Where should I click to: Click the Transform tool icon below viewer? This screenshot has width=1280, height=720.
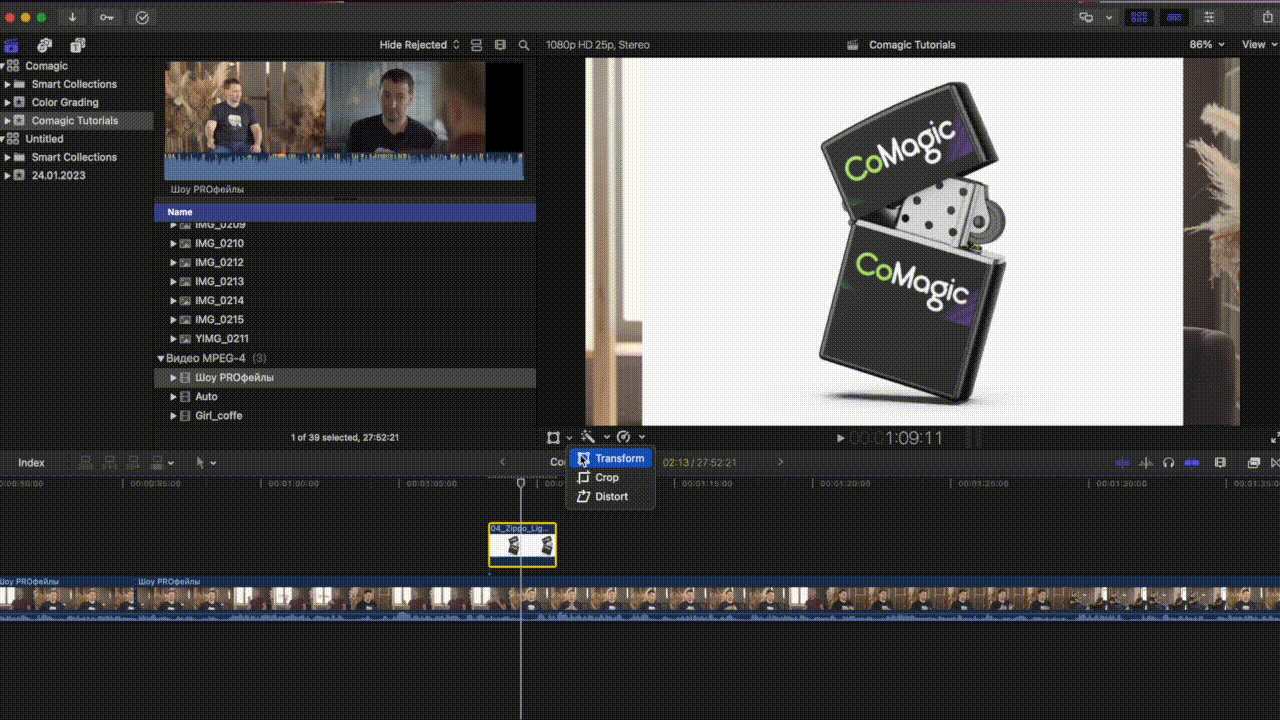click(x=553, y=437)
